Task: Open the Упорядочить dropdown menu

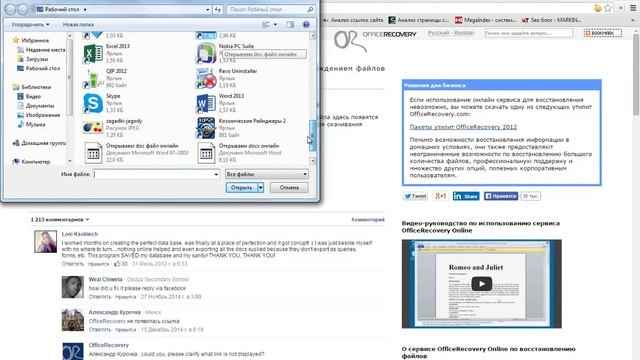Action: (30, 24)
